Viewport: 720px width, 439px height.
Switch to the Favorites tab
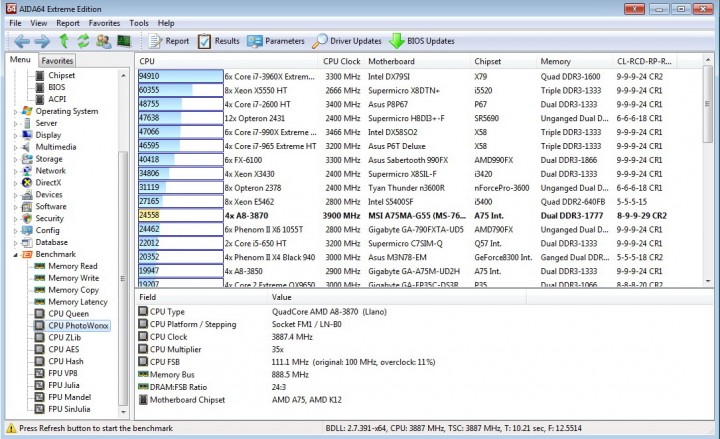click(x=57, y=61)
